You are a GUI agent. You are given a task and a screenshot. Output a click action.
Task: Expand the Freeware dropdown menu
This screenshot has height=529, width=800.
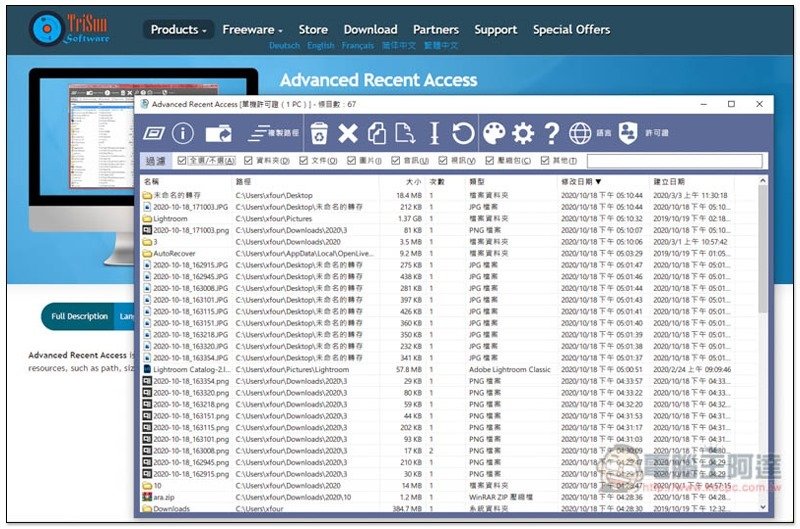click(x=252, y=30)
